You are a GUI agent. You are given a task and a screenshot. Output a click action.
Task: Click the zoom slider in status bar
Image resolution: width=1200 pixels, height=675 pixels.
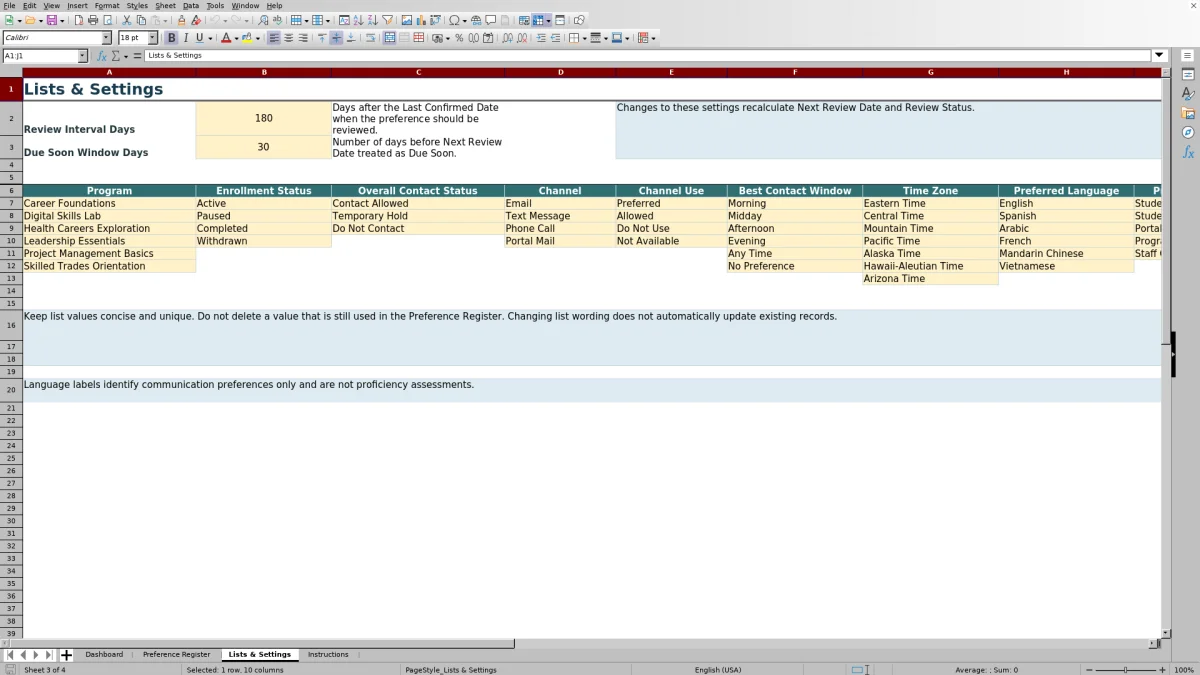click(1125, 670)
